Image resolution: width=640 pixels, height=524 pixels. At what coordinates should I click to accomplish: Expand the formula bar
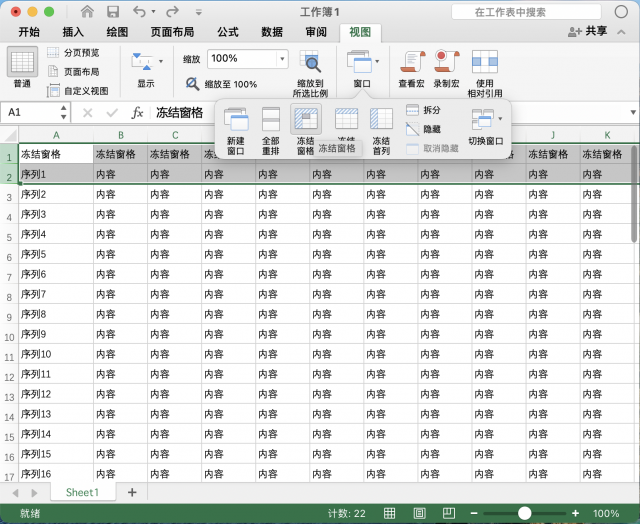point(633,112)
